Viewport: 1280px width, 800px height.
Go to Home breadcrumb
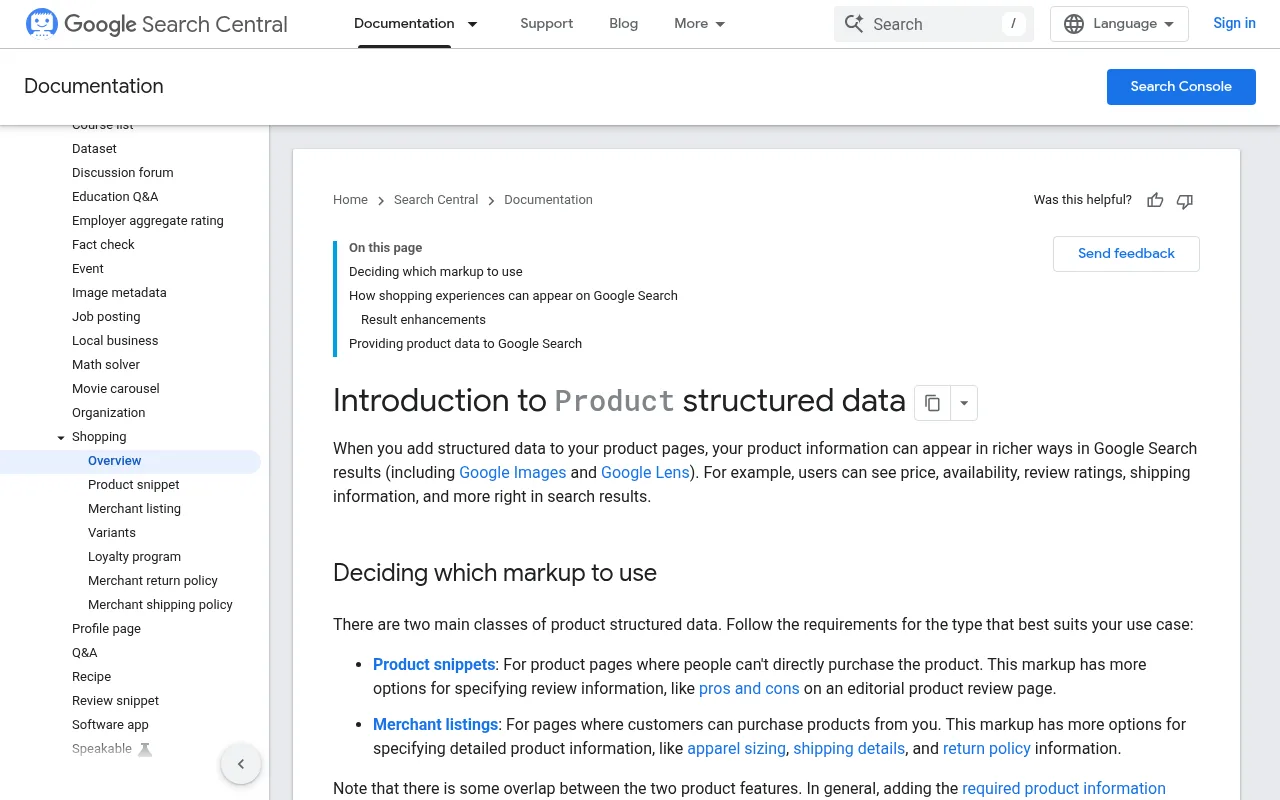point(350,200)
